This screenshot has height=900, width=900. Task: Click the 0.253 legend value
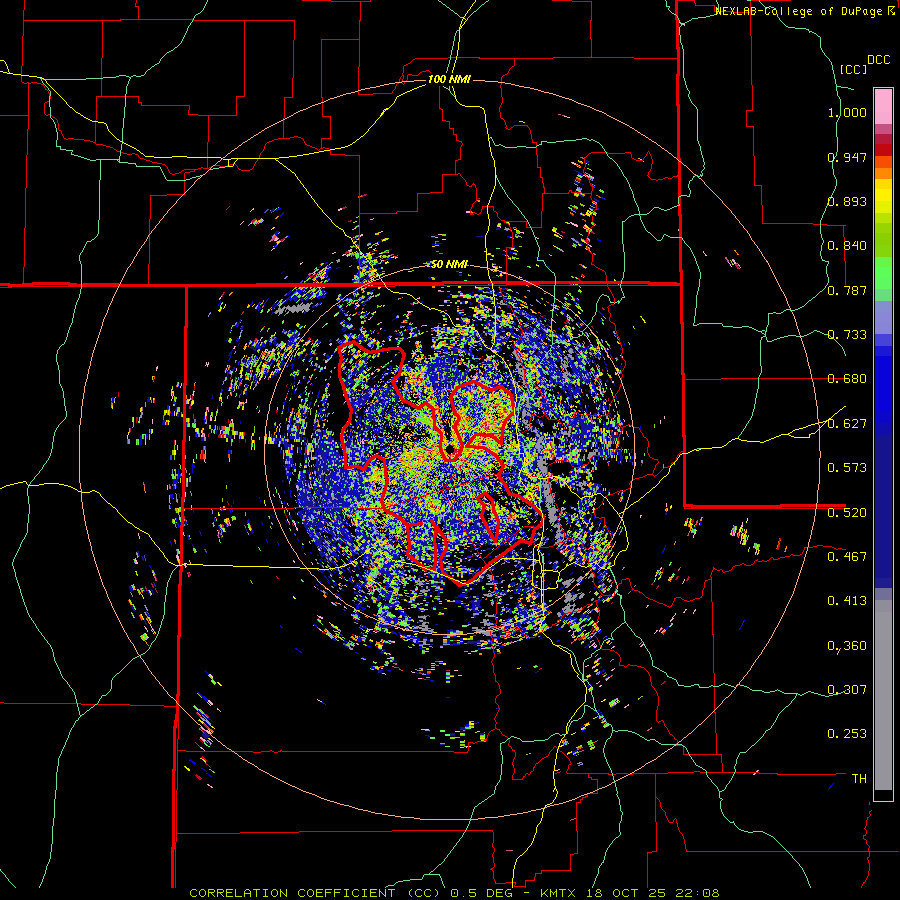pos(847,734)
